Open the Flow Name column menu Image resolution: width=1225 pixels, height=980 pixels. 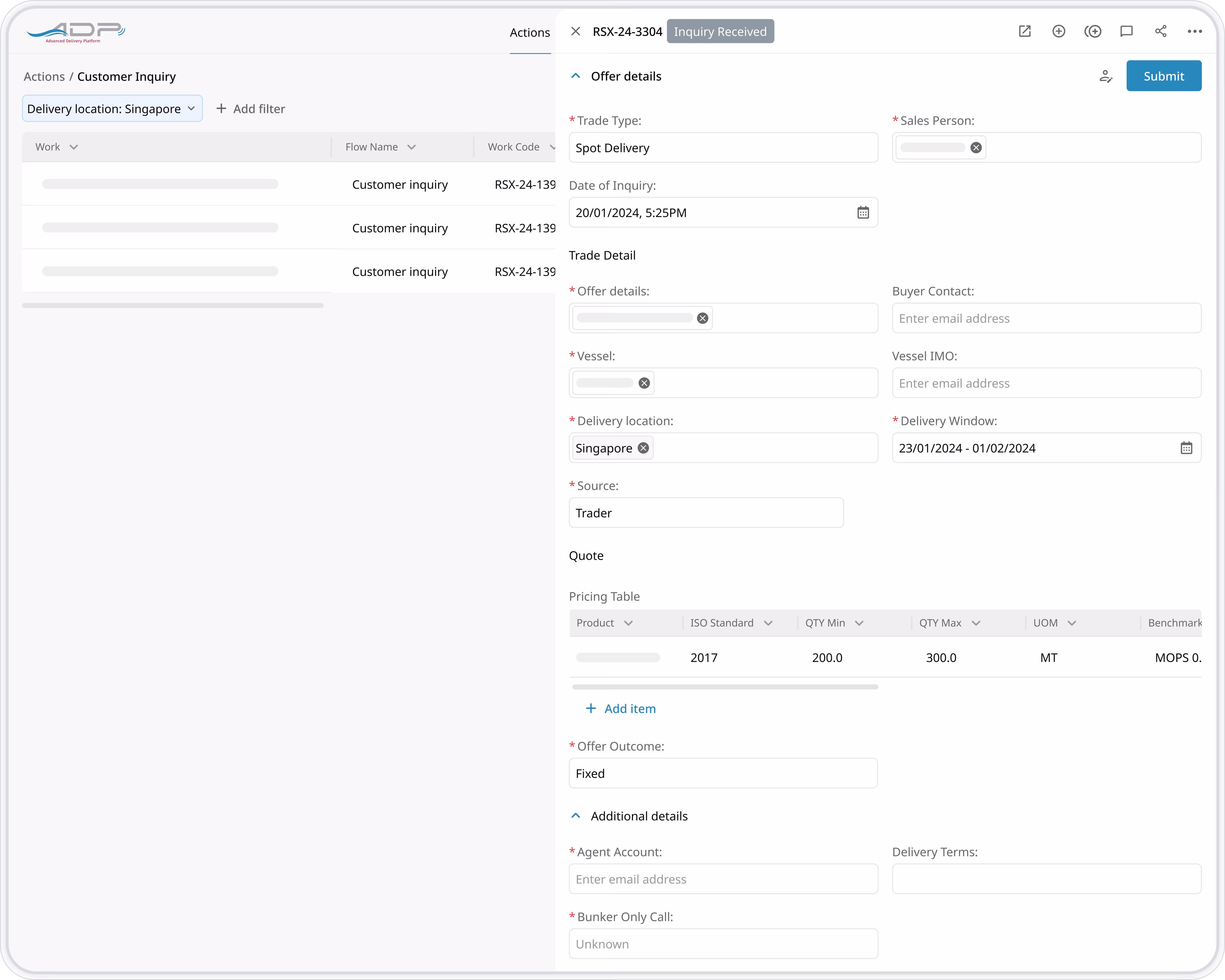[411, 147]
